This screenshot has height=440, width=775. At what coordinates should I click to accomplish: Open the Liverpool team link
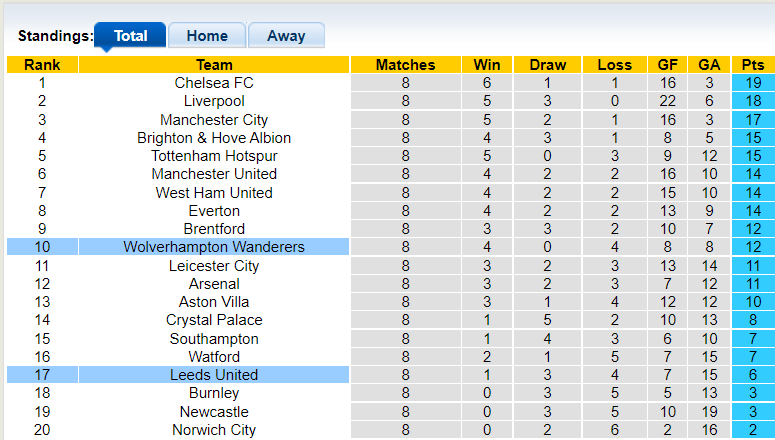coord(214,101)
